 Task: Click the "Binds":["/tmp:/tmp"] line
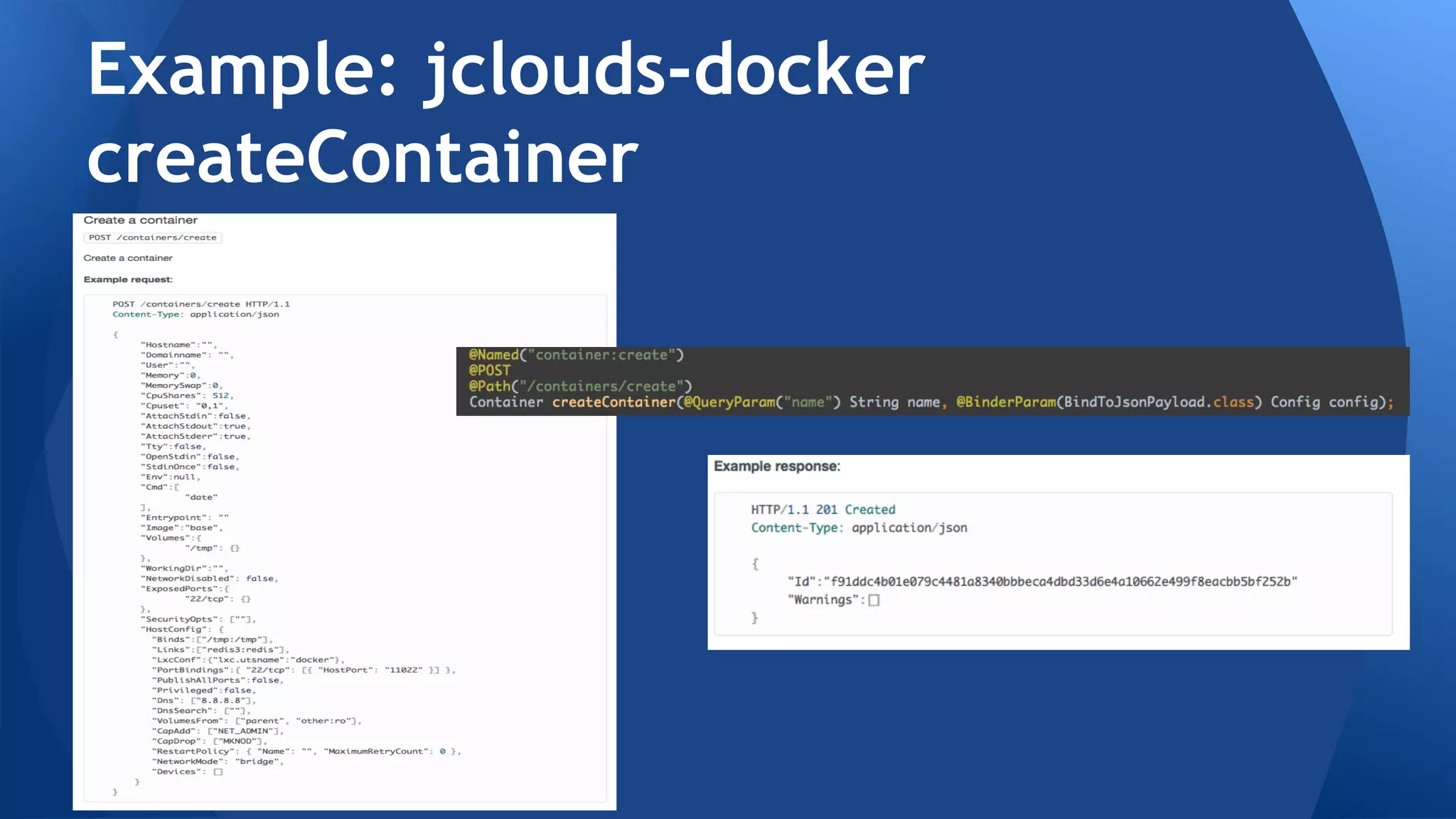(x=212, y=640)
